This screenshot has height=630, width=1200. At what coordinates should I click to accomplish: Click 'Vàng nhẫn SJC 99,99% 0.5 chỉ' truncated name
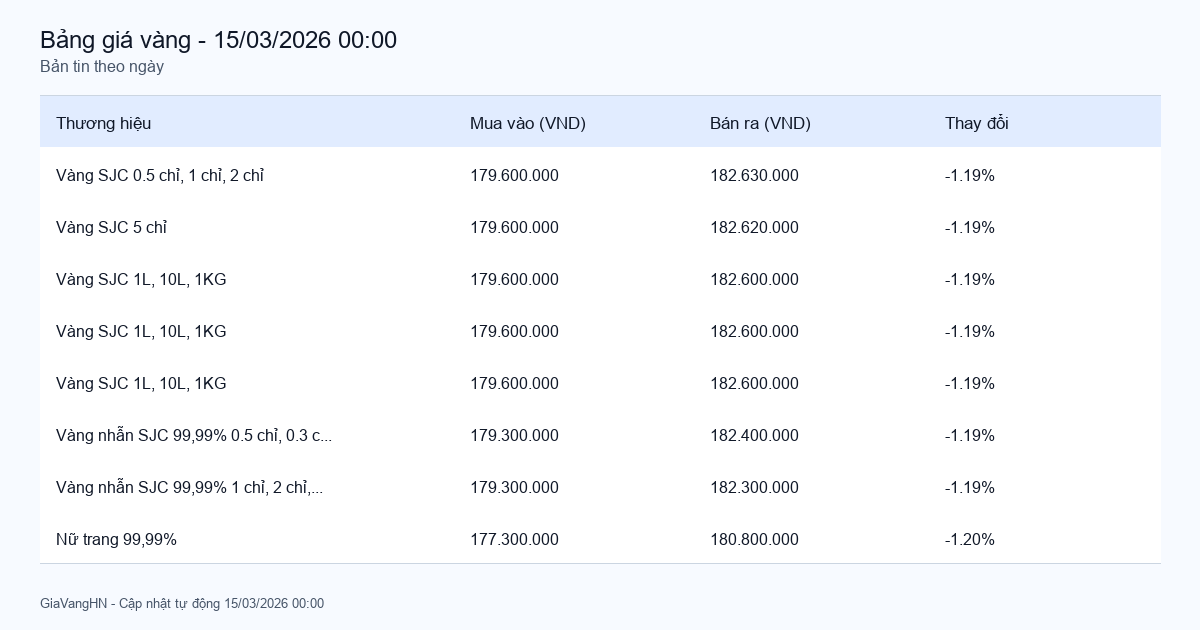pyautogui.click(x=194, y=436)
